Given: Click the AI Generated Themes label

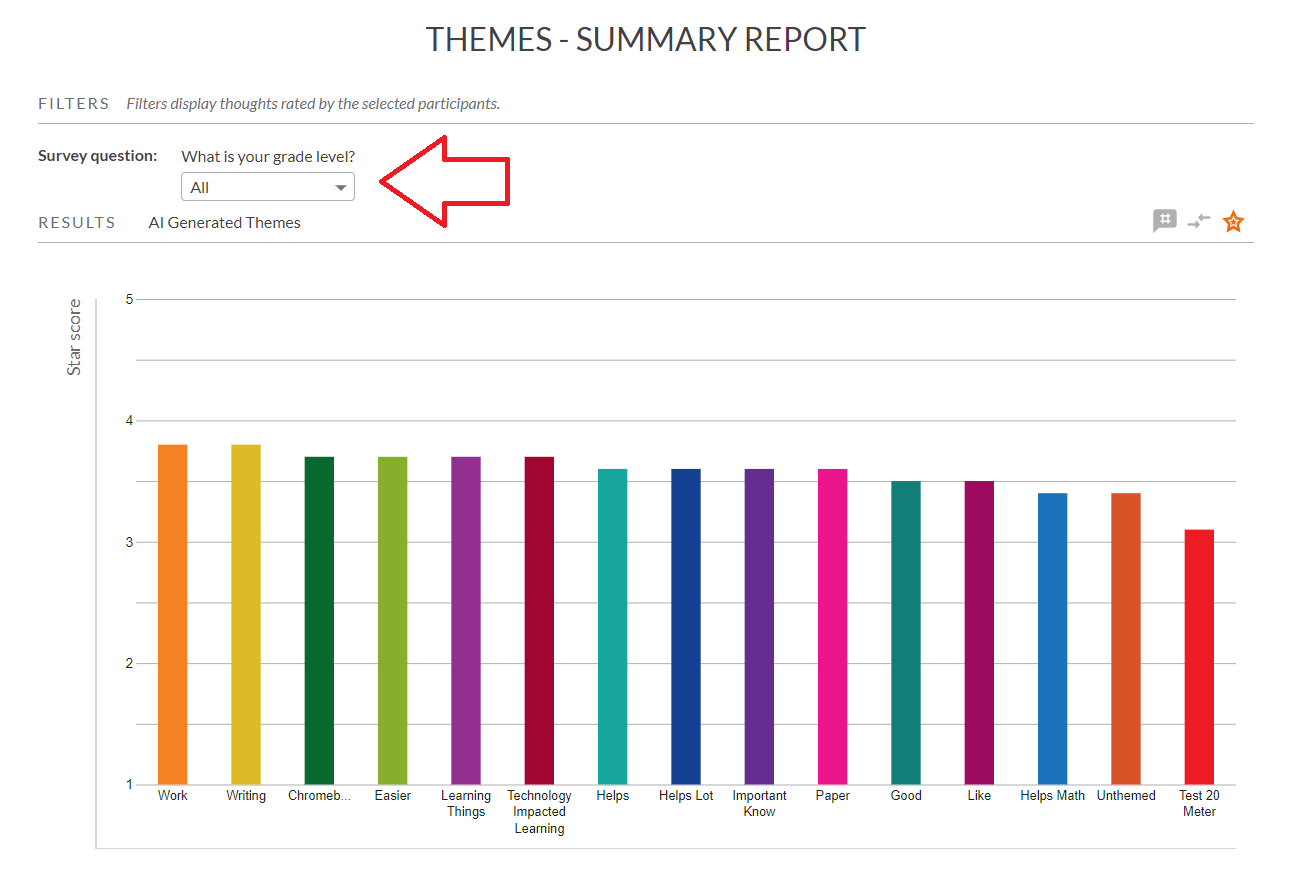Looking at the screenshot, I should click(x=225, y=223).
